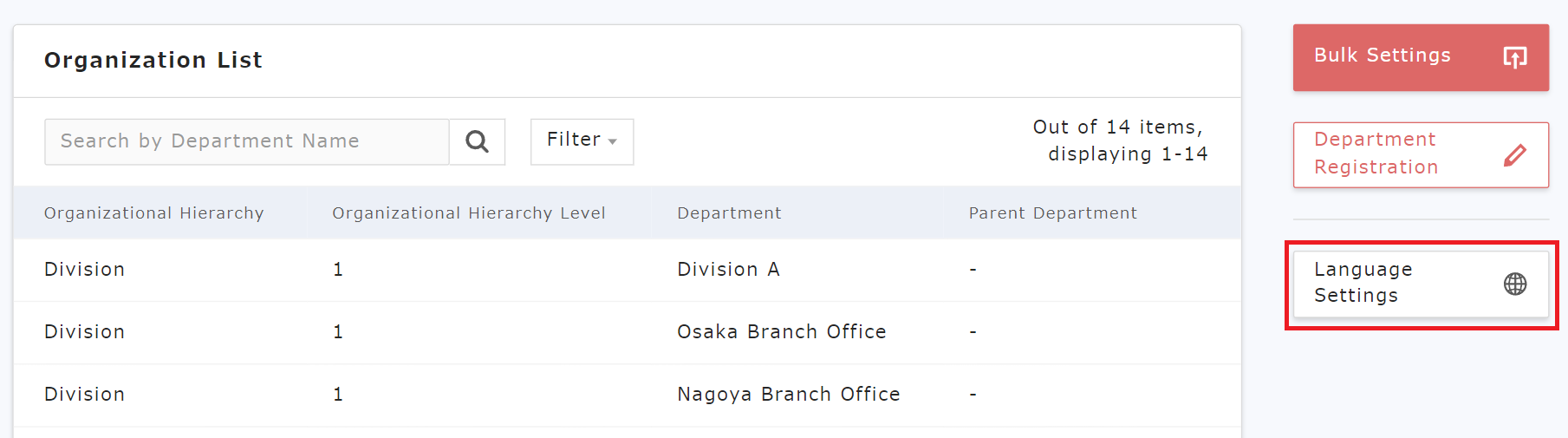Screen dimensions: 1568x438
Task: Click the pencil icon on Department Registration
Action: 1514,155
